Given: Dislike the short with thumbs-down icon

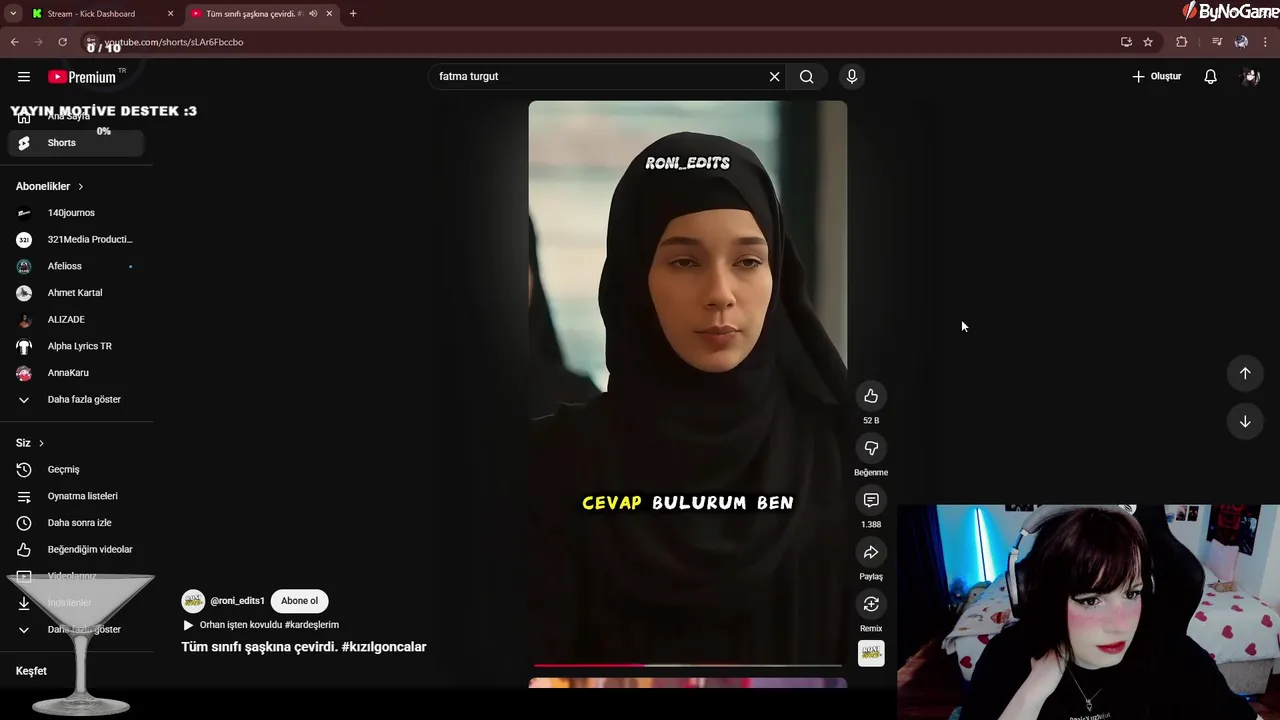Looking at the screenshot, I should pos(871,448).
